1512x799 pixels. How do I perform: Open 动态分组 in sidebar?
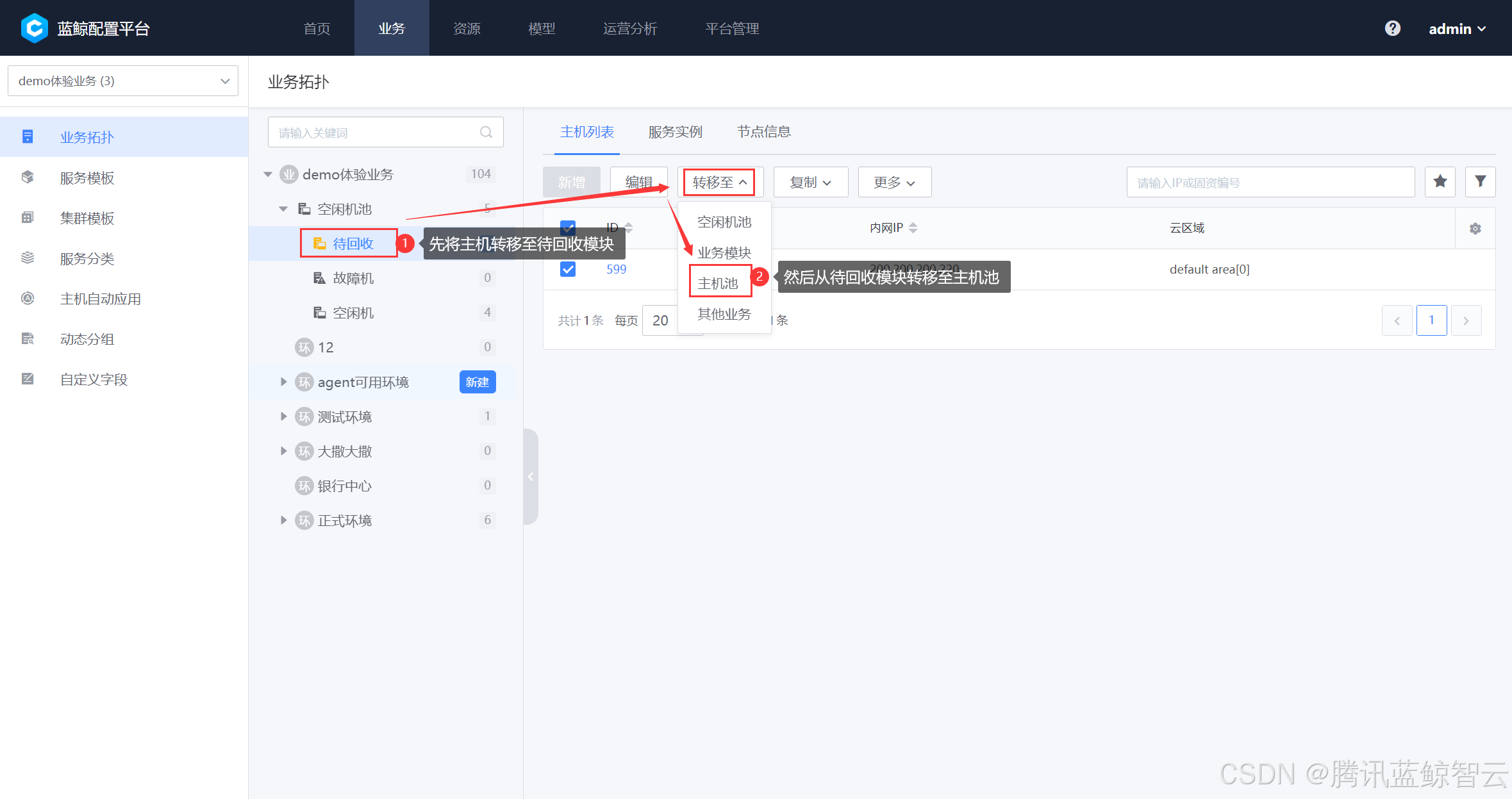(x=87, y=339)
